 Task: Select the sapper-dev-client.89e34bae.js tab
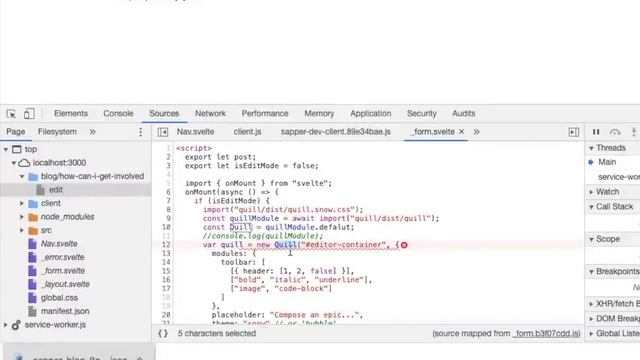click(336, 132)
